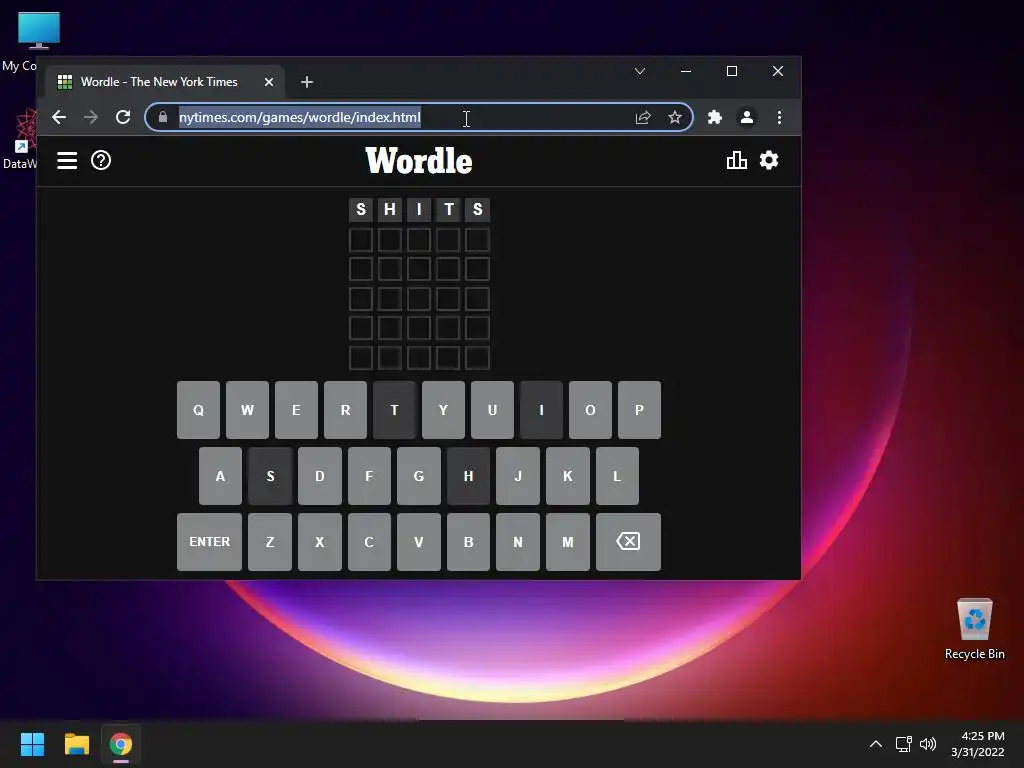This screenshot has height=768, width=1024.
Task: Share this page using the share icon
Action: (643, 117)
